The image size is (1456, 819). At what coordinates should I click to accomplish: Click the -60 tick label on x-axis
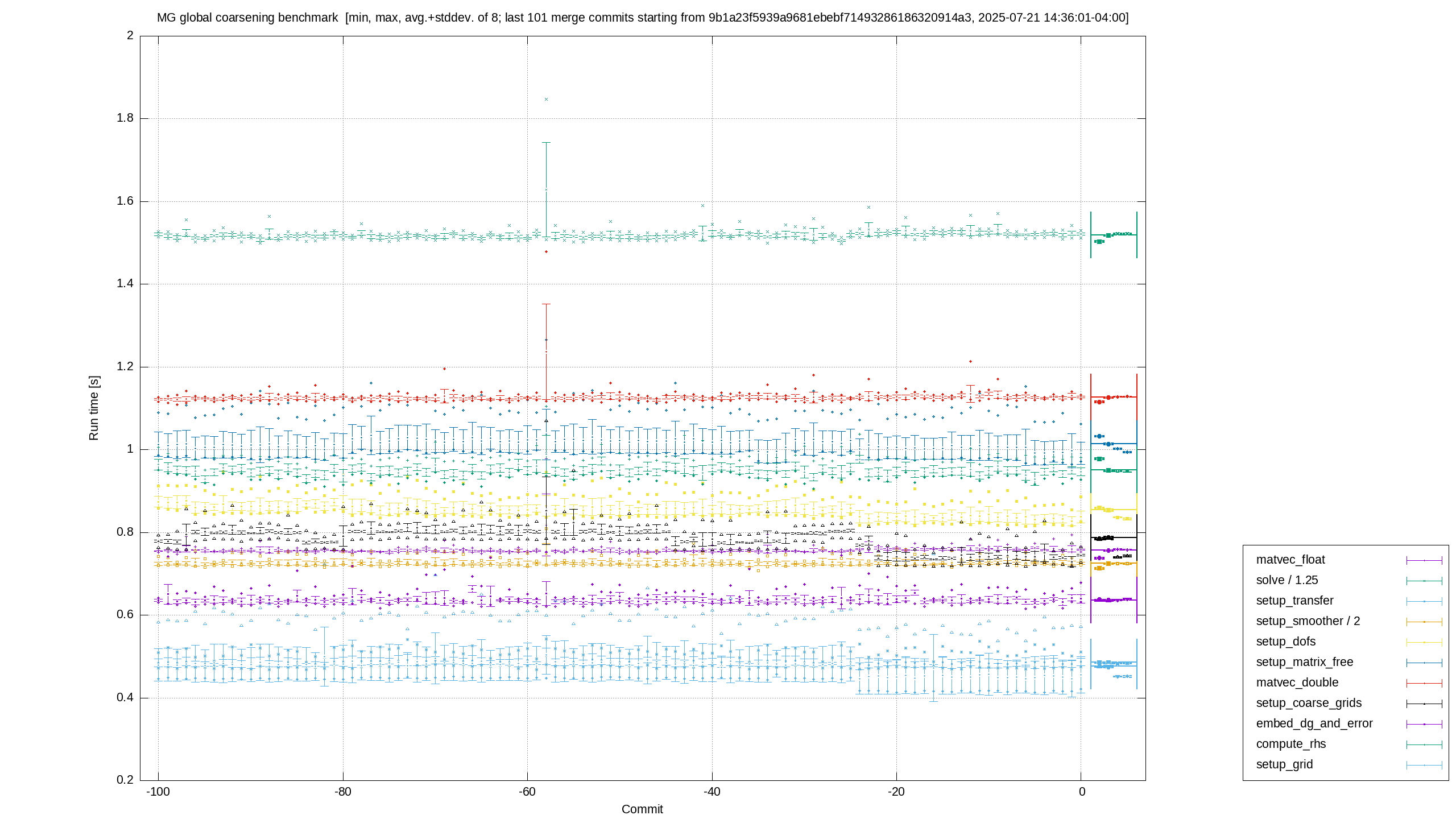coord(527,792)
